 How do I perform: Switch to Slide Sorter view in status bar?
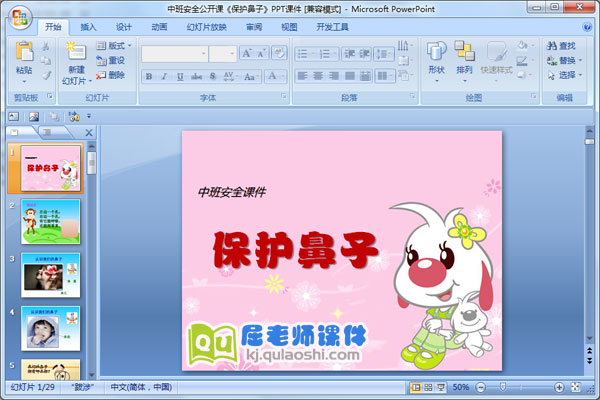[x=428, y=387]
